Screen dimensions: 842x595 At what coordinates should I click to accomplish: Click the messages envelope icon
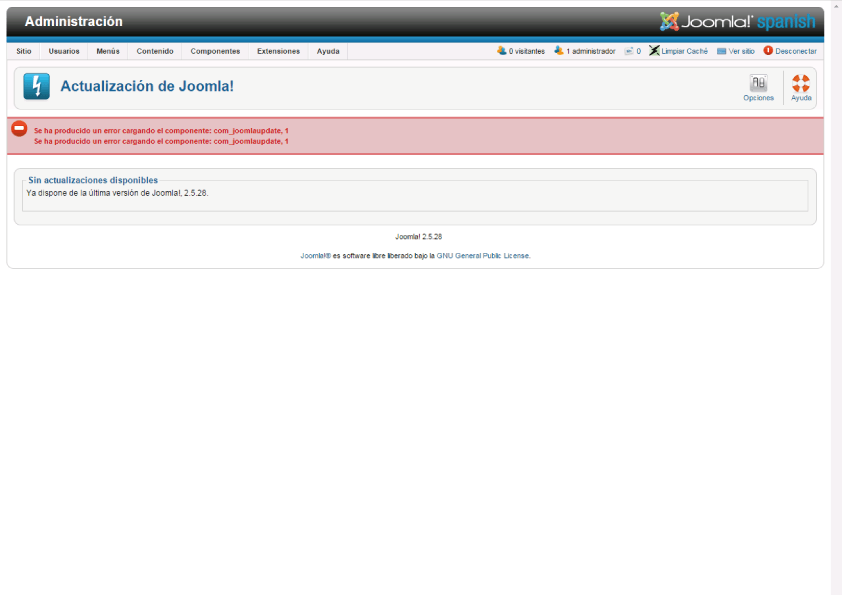[x=629, y=51]
